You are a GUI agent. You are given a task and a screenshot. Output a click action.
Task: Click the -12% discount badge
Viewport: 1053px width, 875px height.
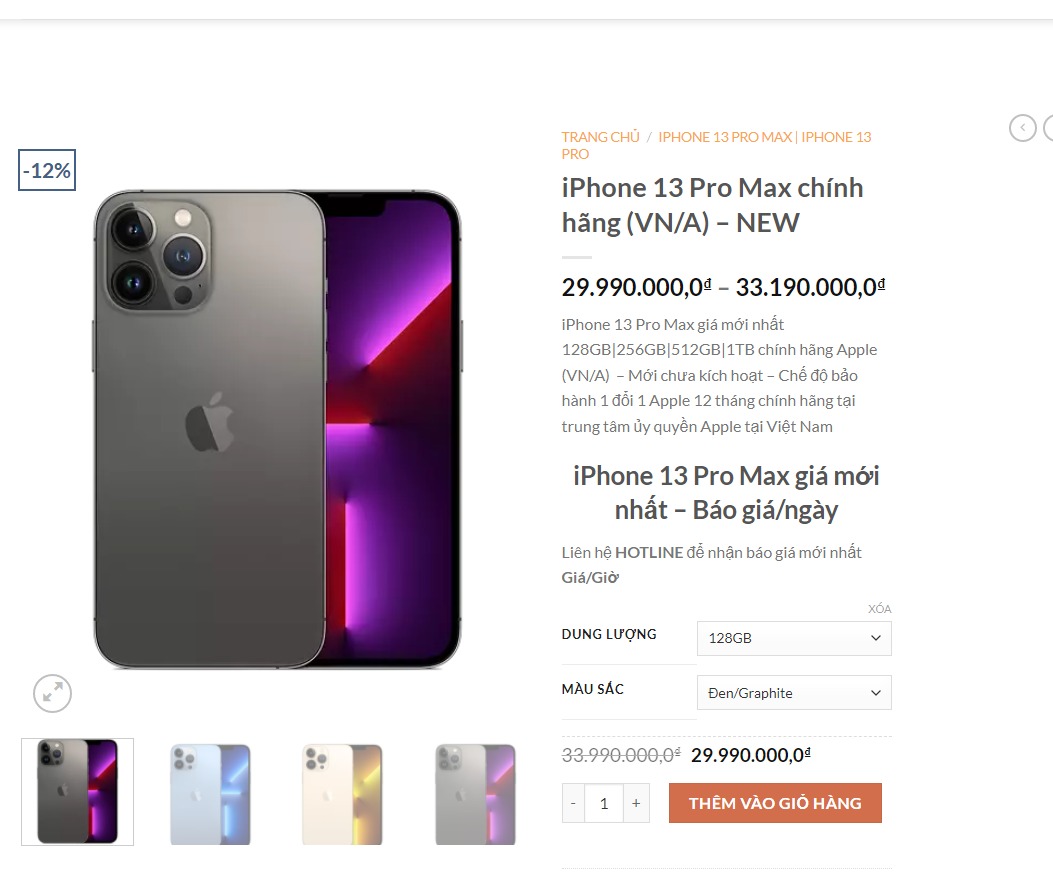pos(47,170)
